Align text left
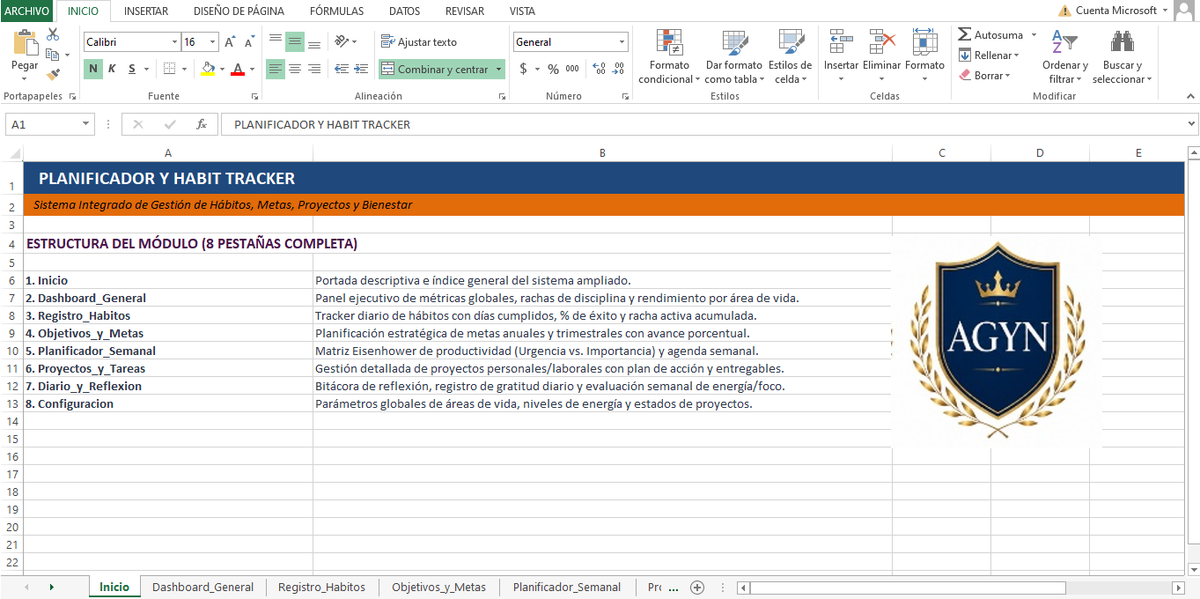Image resolution: width=1200 pixels, height=599 pixels. click(x=276, y=69)
